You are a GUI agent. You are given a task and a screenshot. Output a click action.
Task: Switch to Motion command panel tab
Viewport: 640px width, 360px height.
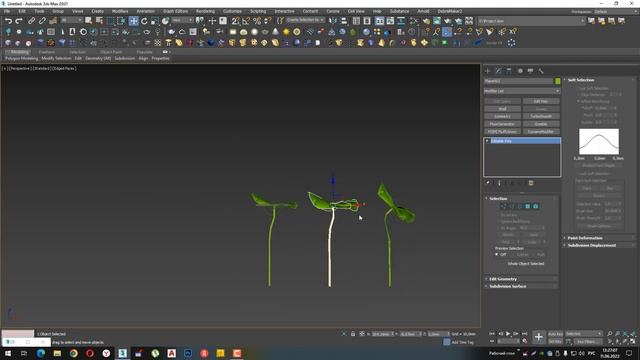point(520,71)
